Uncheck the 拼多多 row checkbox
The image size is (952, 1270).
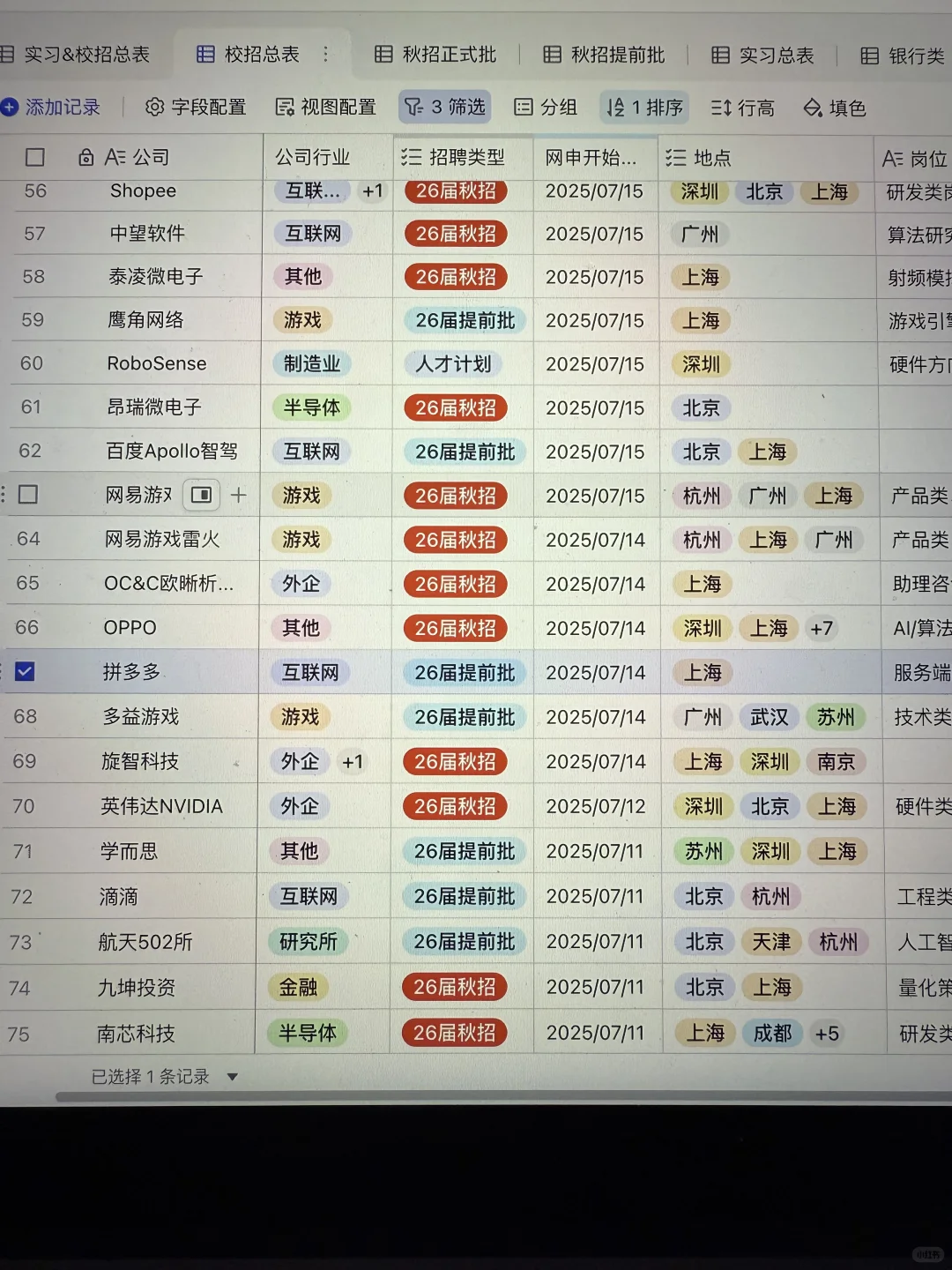point(25,672)
